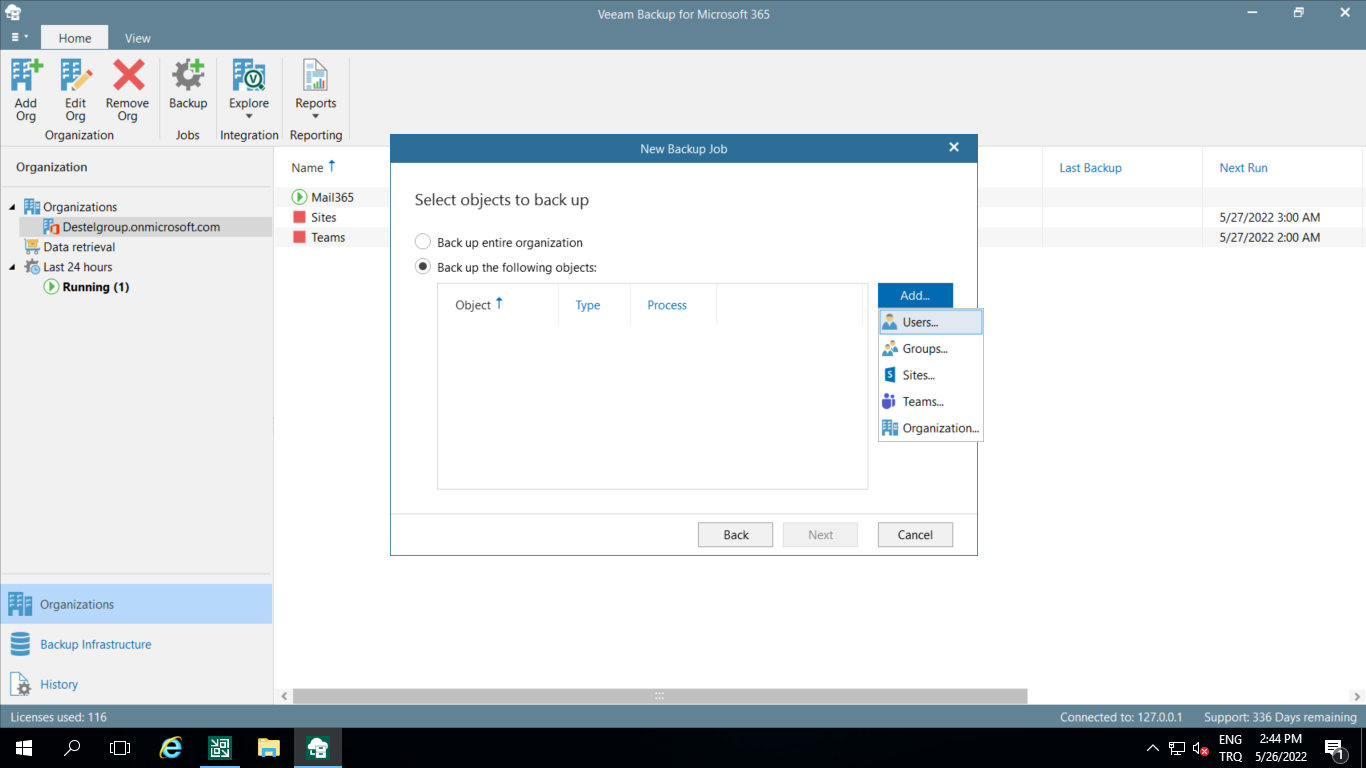Show hidden system tray icons

coord(1153,748)
